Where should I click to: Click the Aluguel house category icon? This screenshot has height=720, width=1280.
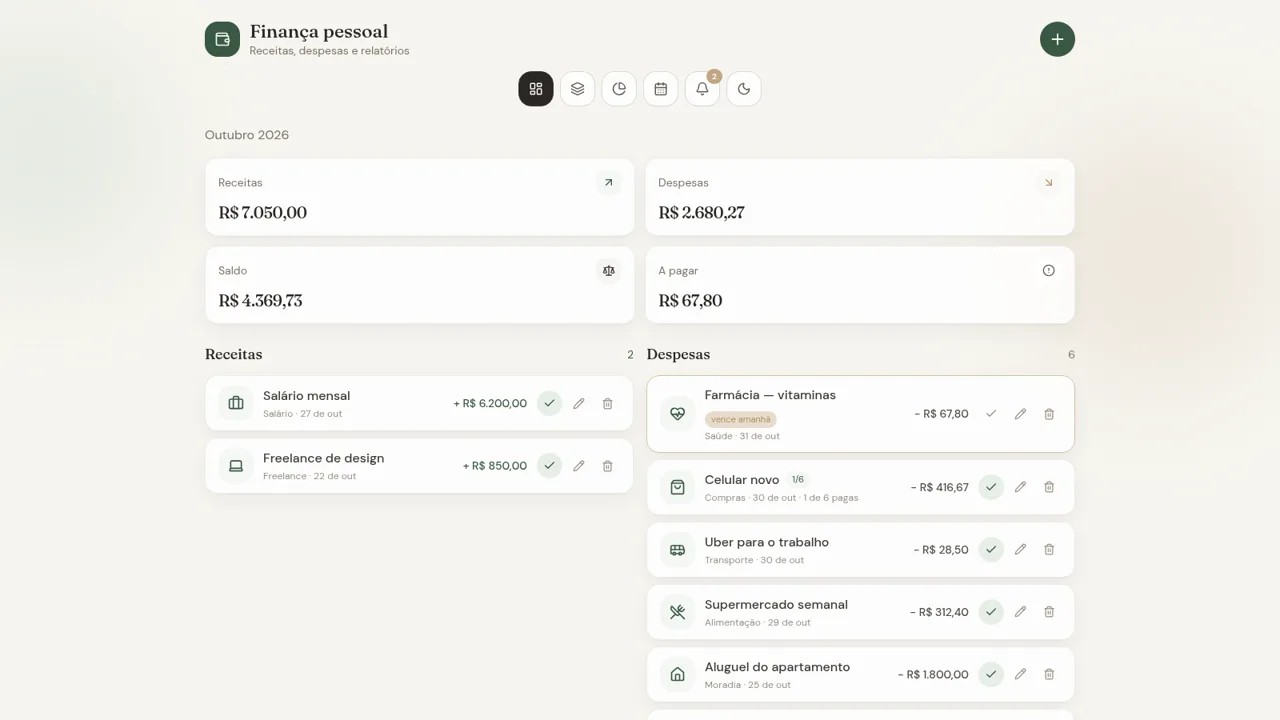click(x=677, y=674)
